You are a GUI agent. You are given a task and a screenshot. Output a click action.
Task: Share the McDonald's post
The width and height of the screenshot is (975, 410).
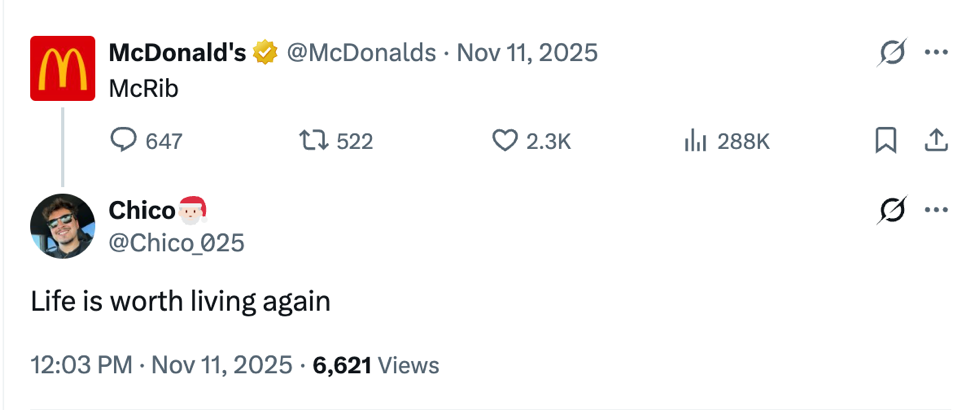[936, 141]
